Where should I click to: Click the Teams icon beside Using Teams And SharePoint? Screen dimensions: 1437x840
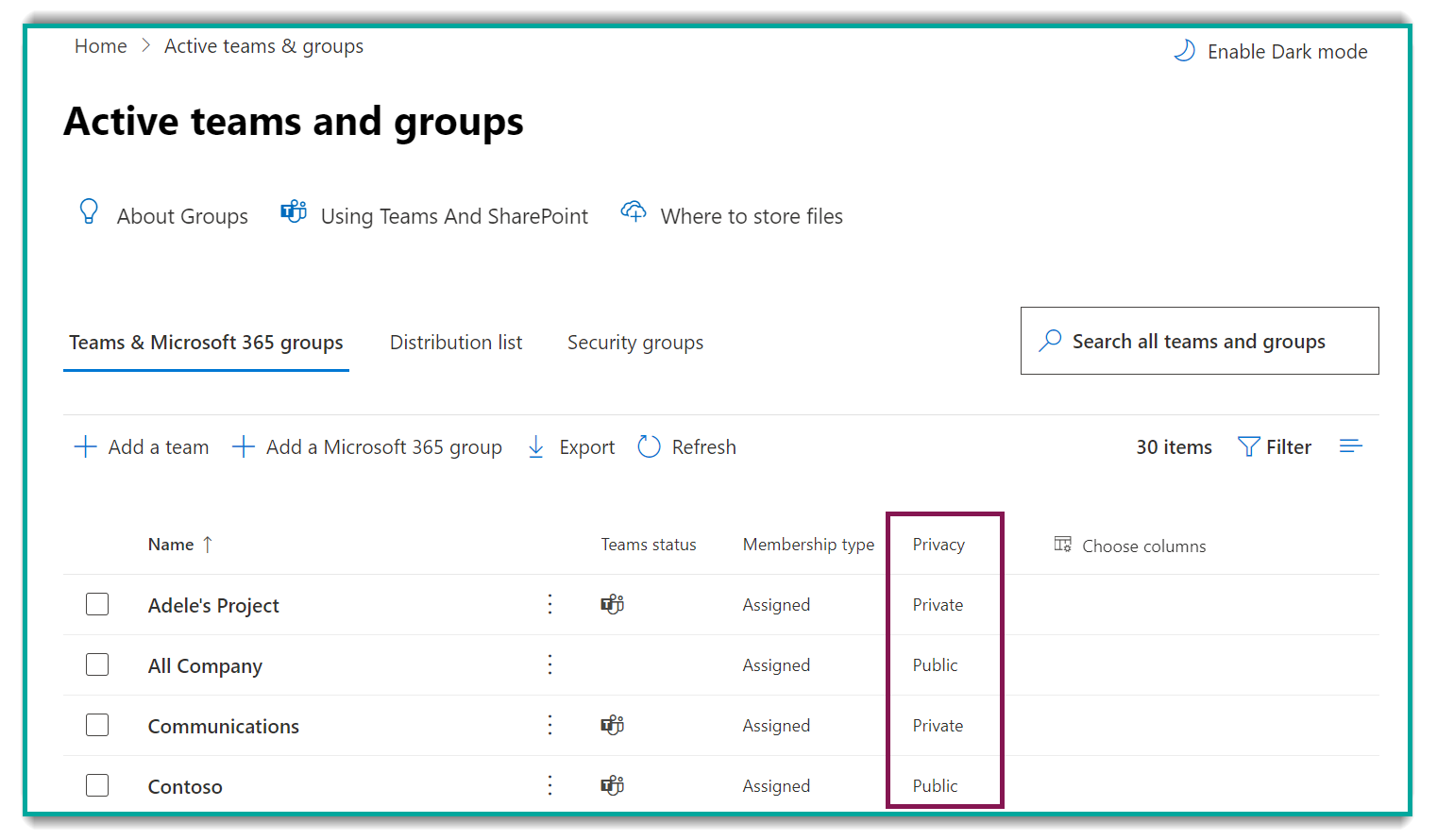[x=294, y=211]
